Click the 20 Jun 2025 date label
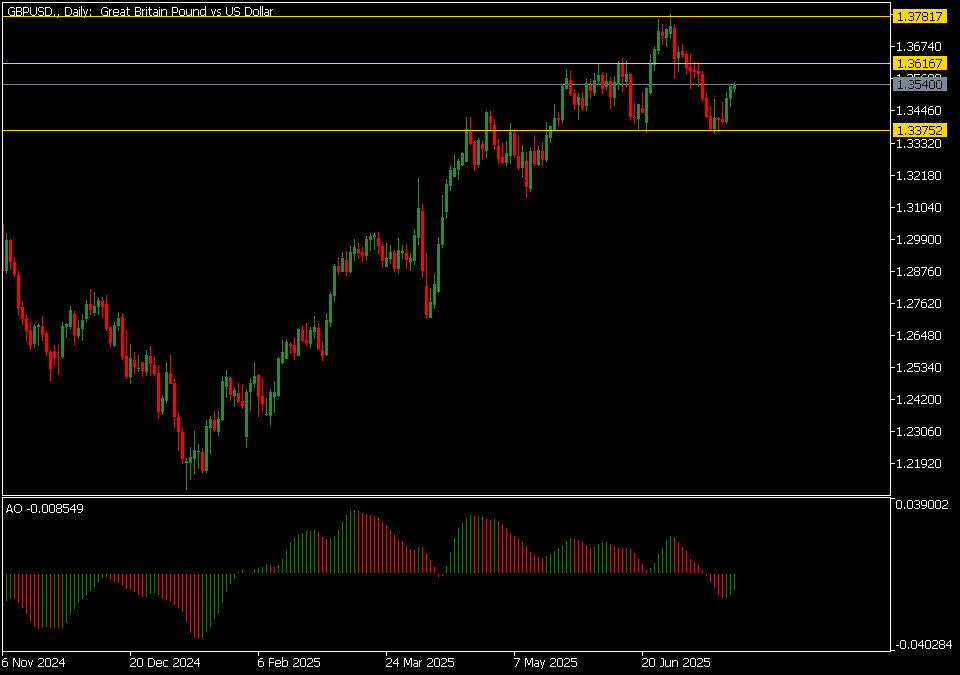The height and width of the screenshot is (675, 960). [675, 662]
